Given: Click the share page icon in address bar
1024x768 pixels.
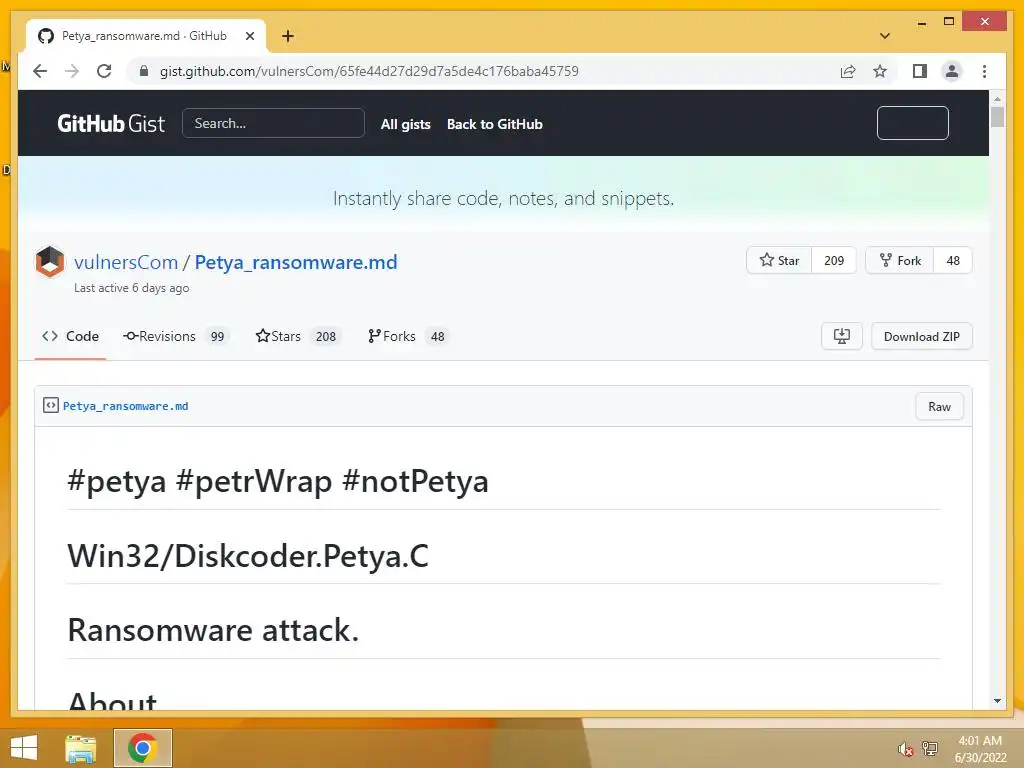Looking at the screenshot, I should tap(848, 71).
